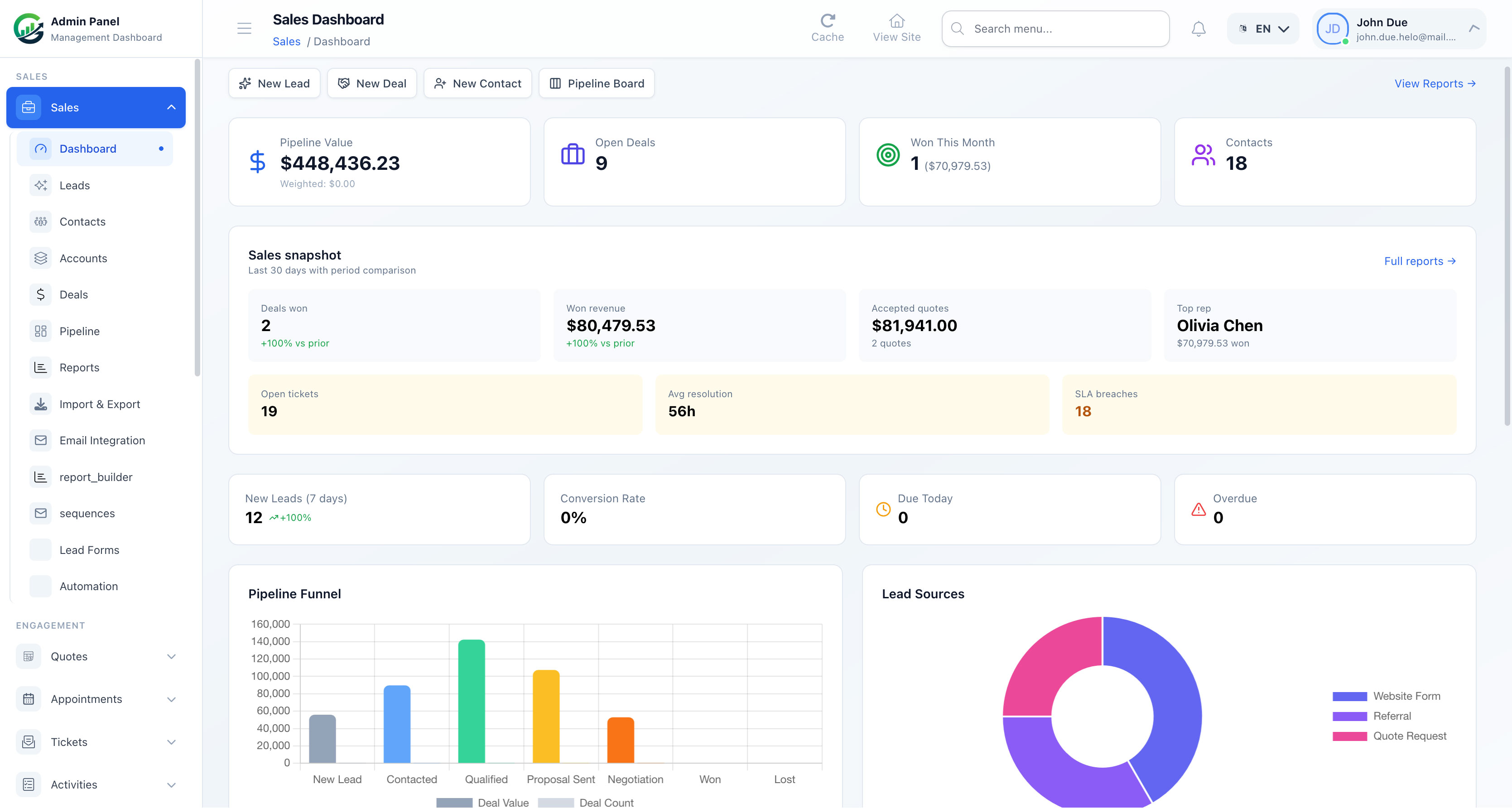This screenshot has height=808, width=1512.
Task: Open Automation in the sidebar
Action: (x=95, y=587)
